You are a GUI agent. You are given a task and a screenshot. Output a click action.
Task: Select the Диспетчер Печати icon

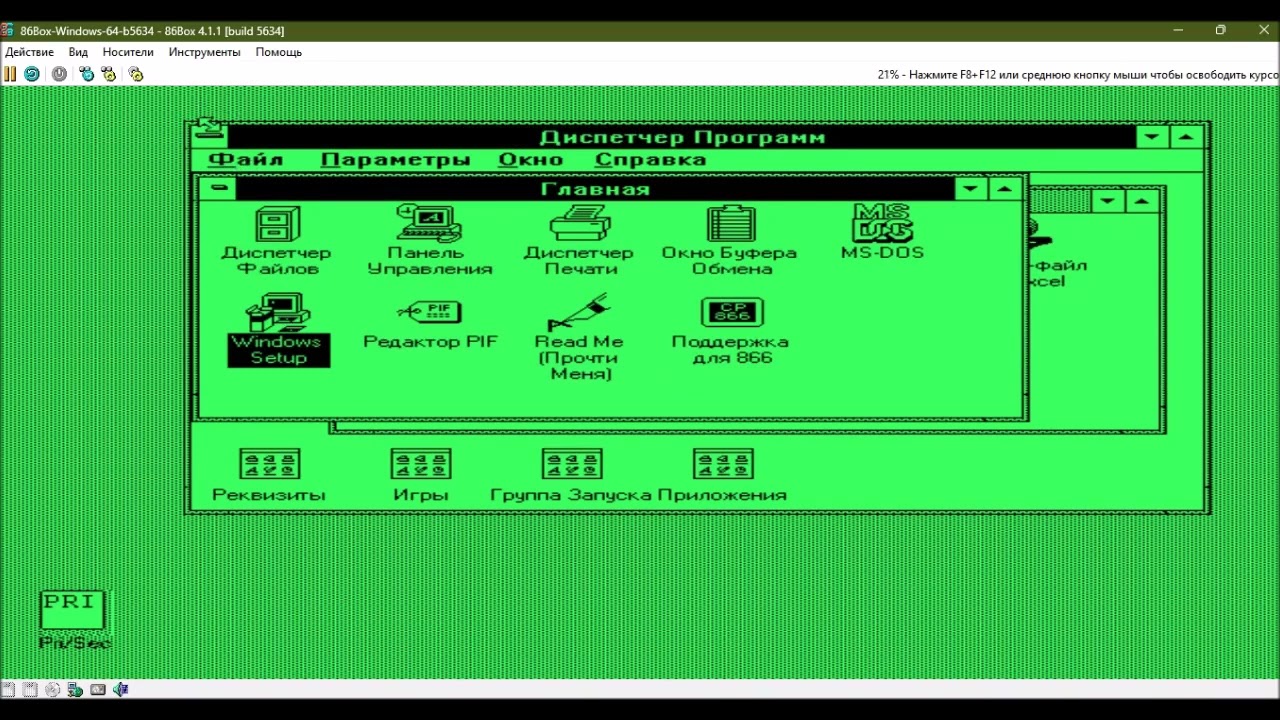coord(578,241)
